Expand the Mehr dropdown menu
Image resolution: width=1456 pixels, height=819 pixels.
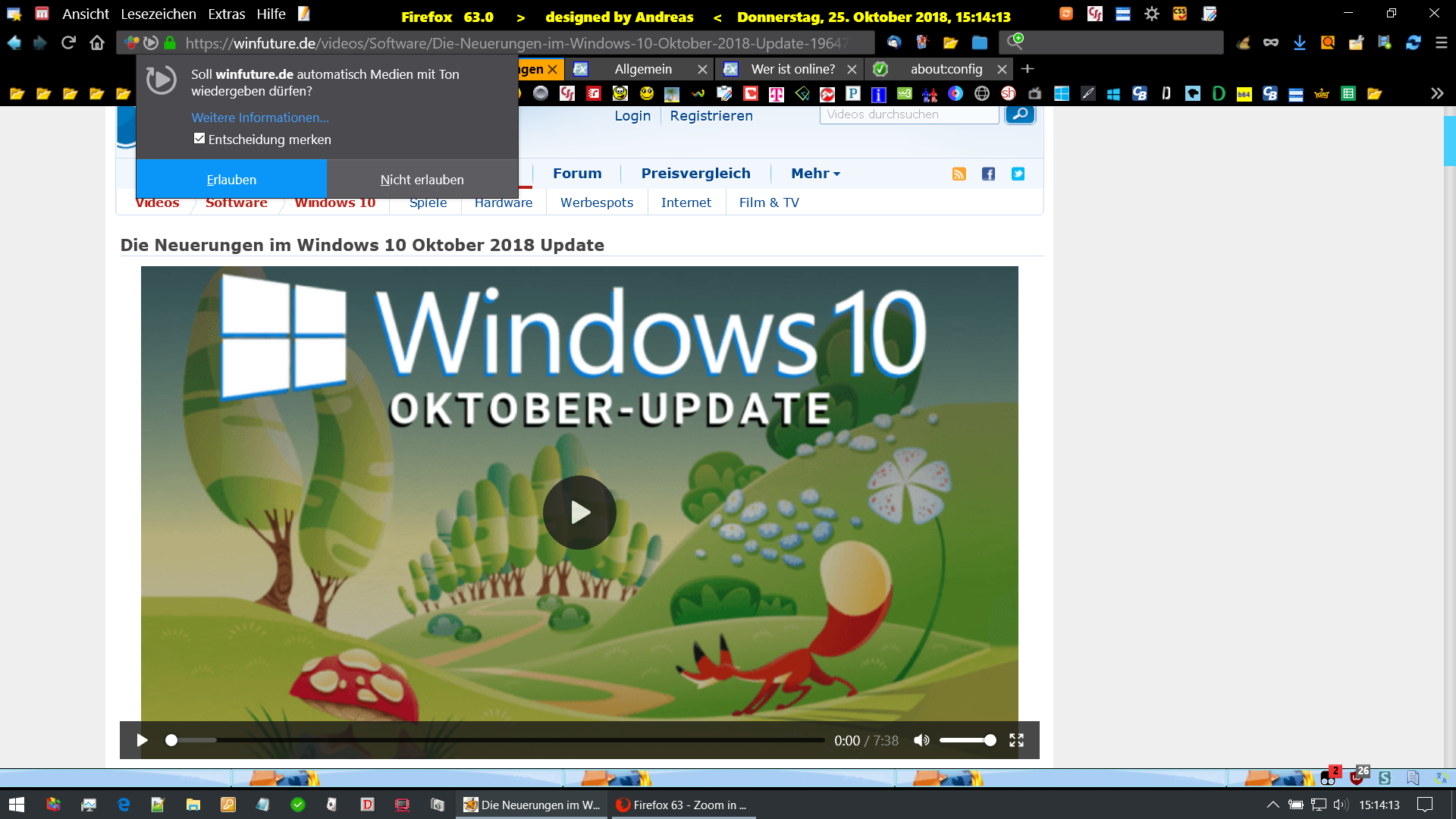(x=815, y=174)
